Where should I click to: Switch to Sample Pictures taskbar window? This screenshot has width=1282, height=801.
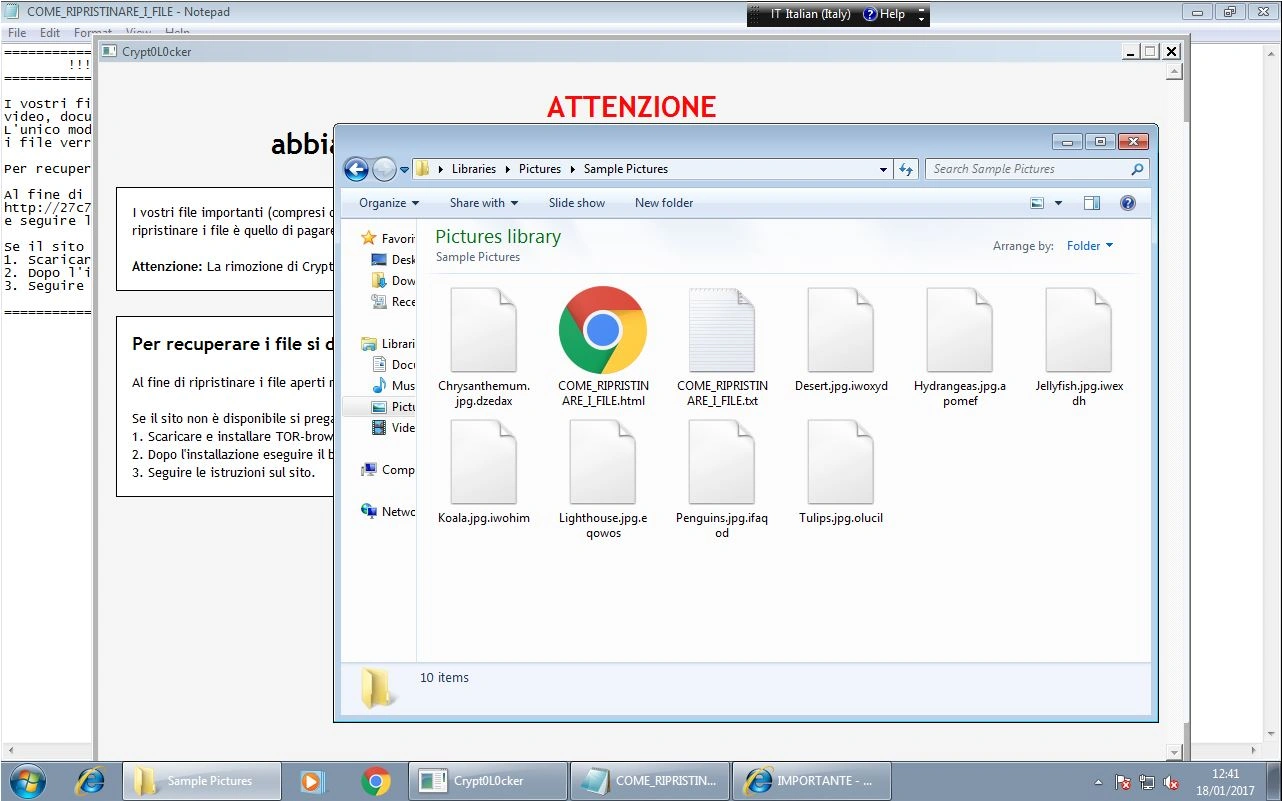(x=202, y=781)
